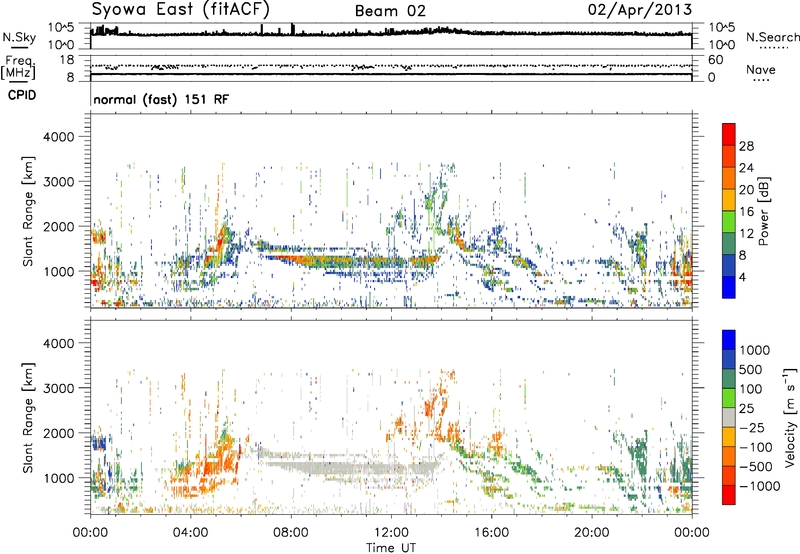Click the '4' power colorbar tick label
The height and width of the screenshot is (554, 800).
[x=743, y=277]
